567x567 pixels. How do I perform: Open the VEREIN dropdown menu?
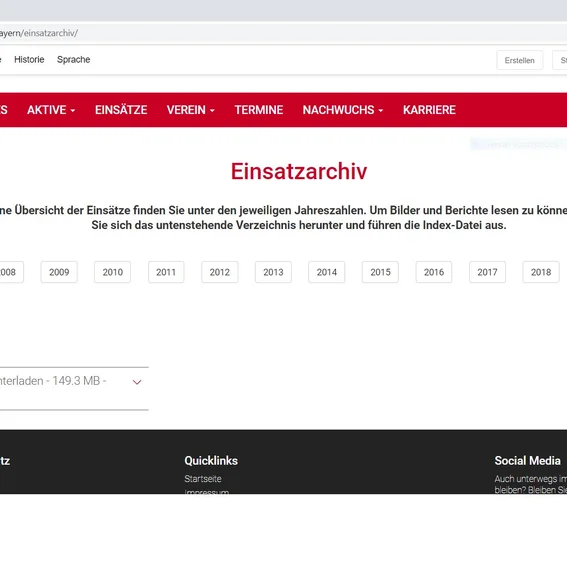[x=191, y=110]
